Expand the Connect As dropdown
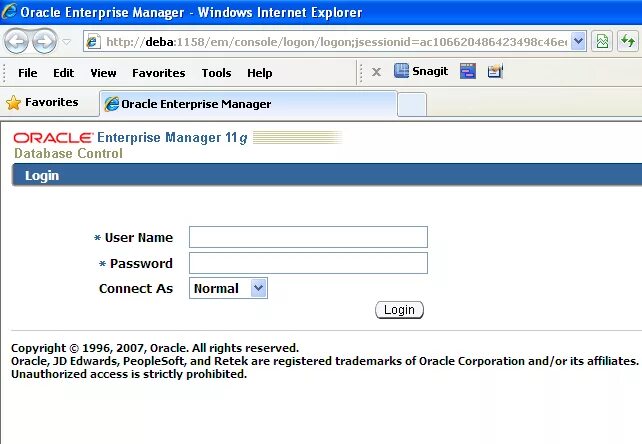Image resolution: width=642 pixels, height=444 pixels. pos(228,288)
